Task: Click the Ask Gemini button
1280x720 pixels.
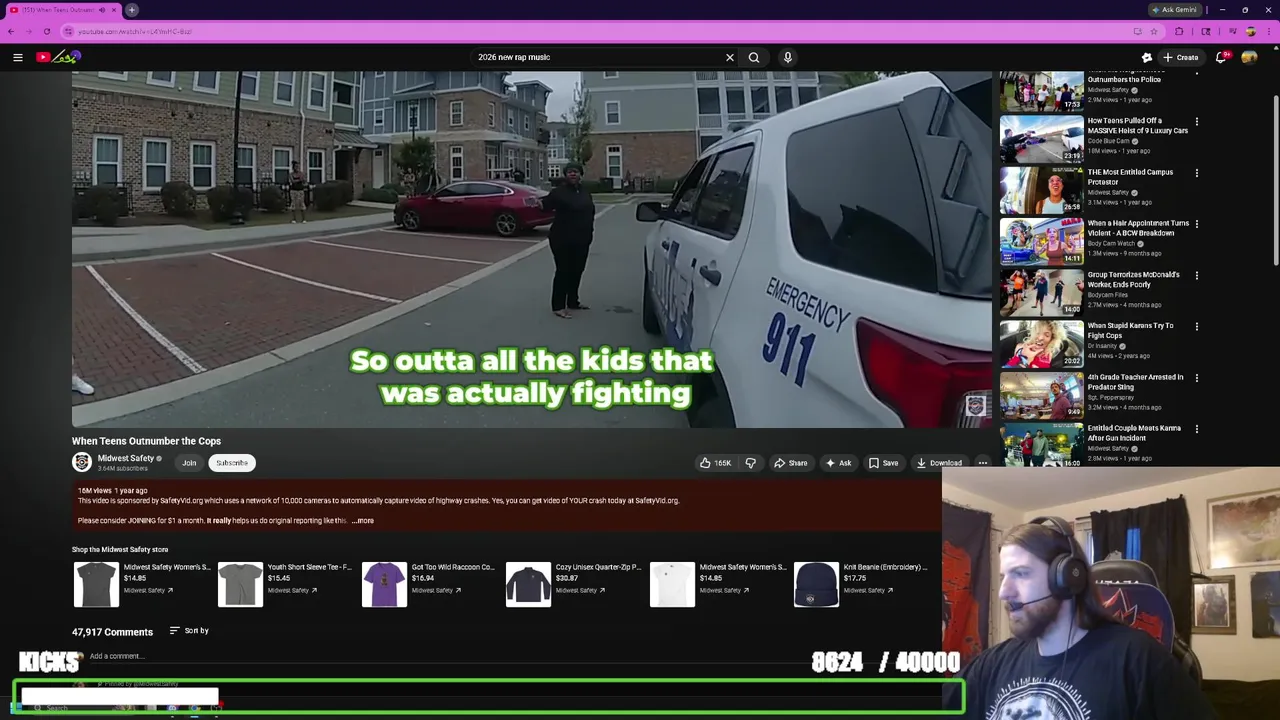Action: (1175, 10)
